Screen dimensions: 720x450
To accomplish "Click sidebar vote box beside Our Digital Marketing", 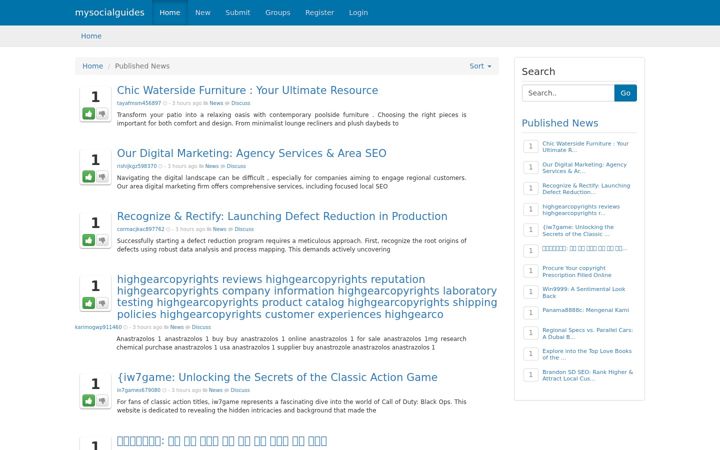I will [x=531, y=167].
